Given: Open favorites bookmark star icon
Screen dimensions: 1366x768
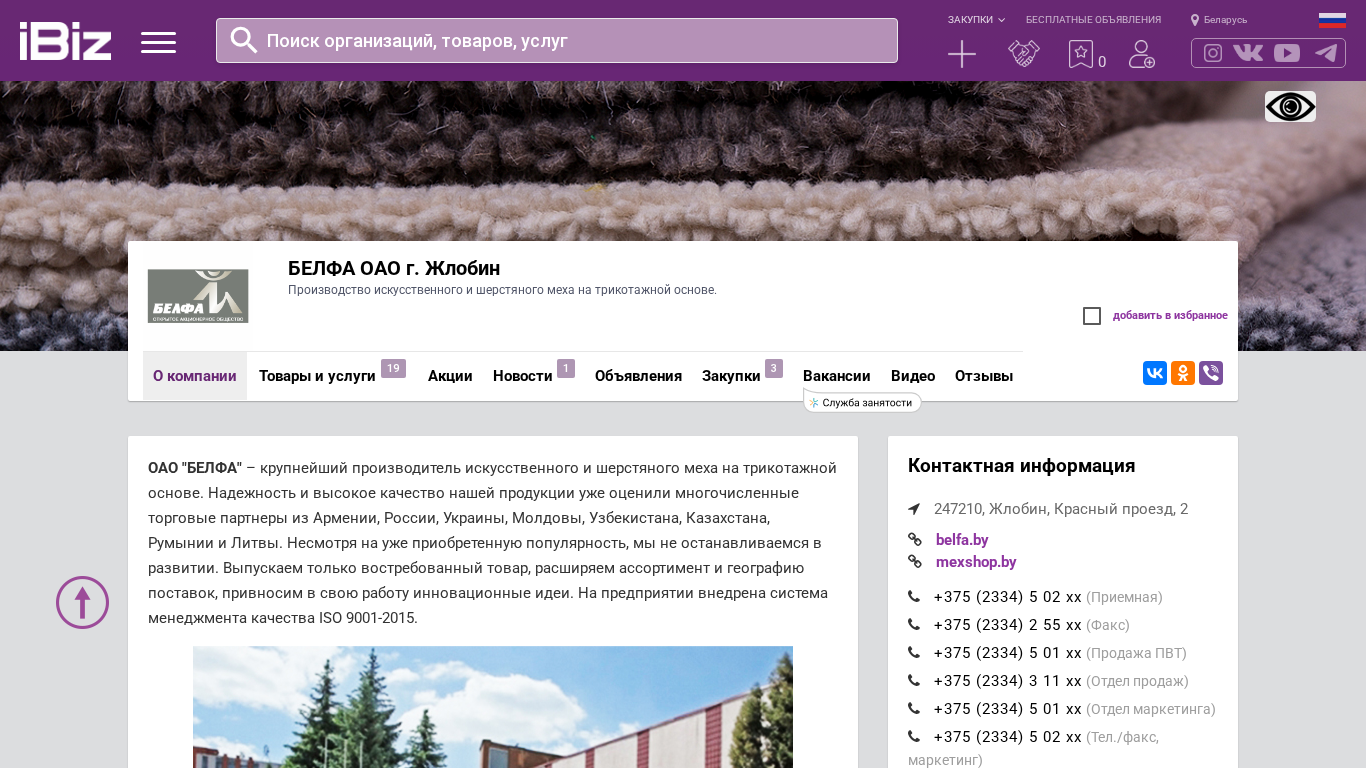Looking at the screenshot, I should pyautogui.click(x=1081, y=54).
